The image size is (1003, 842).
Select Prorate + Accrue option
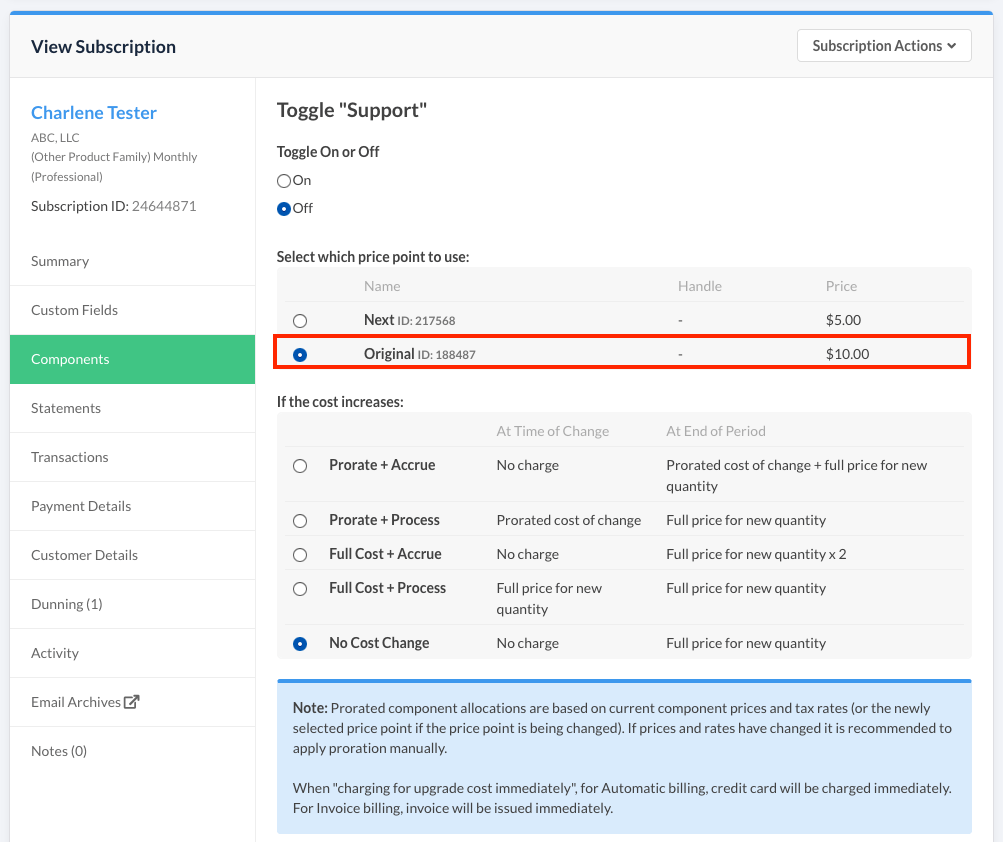(x=300, y=466)
